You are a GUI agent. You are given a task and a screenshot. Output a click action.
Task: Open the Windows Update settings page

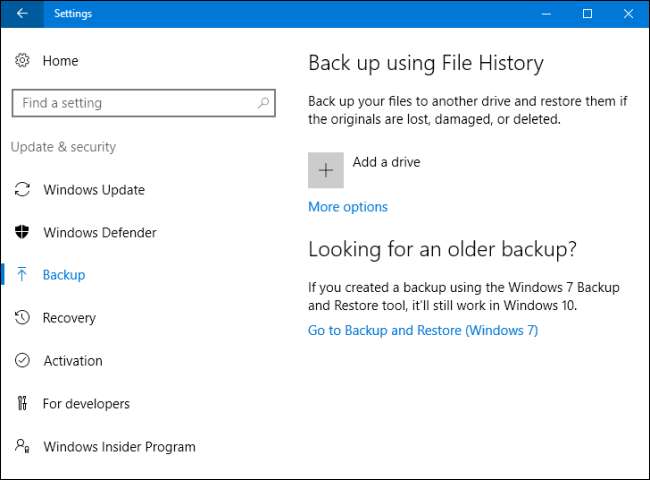[93, 190]
